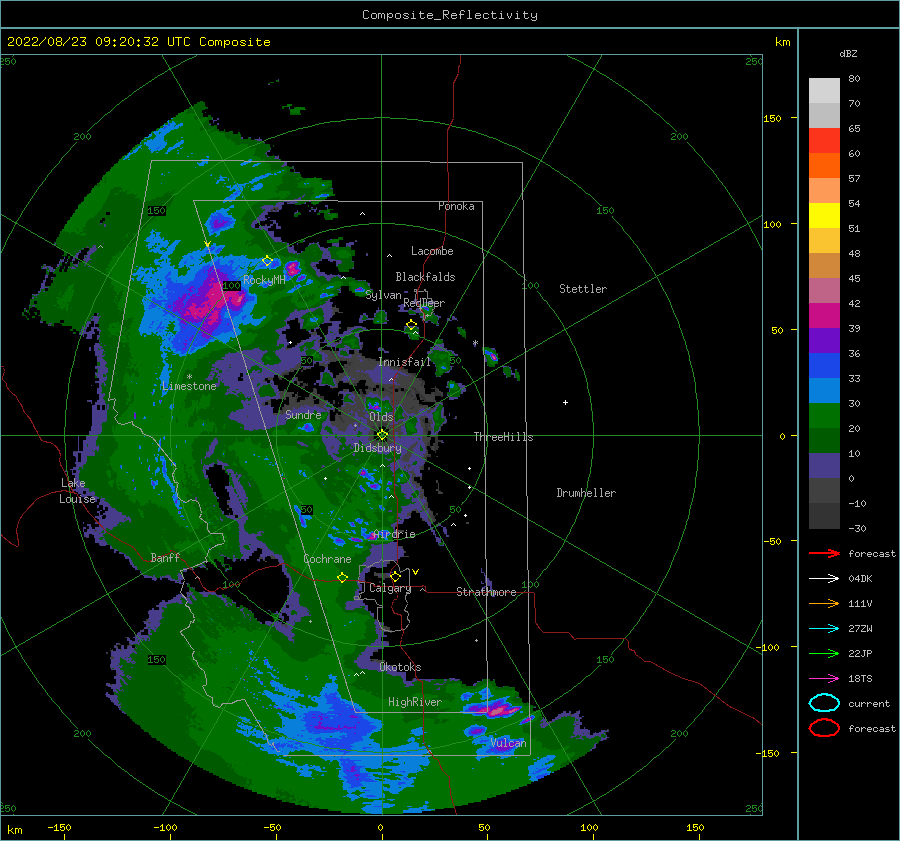The height and width of the screenshot is (841, 900).
Task: Click the Innisfail city label
Action: coord(404,362)
